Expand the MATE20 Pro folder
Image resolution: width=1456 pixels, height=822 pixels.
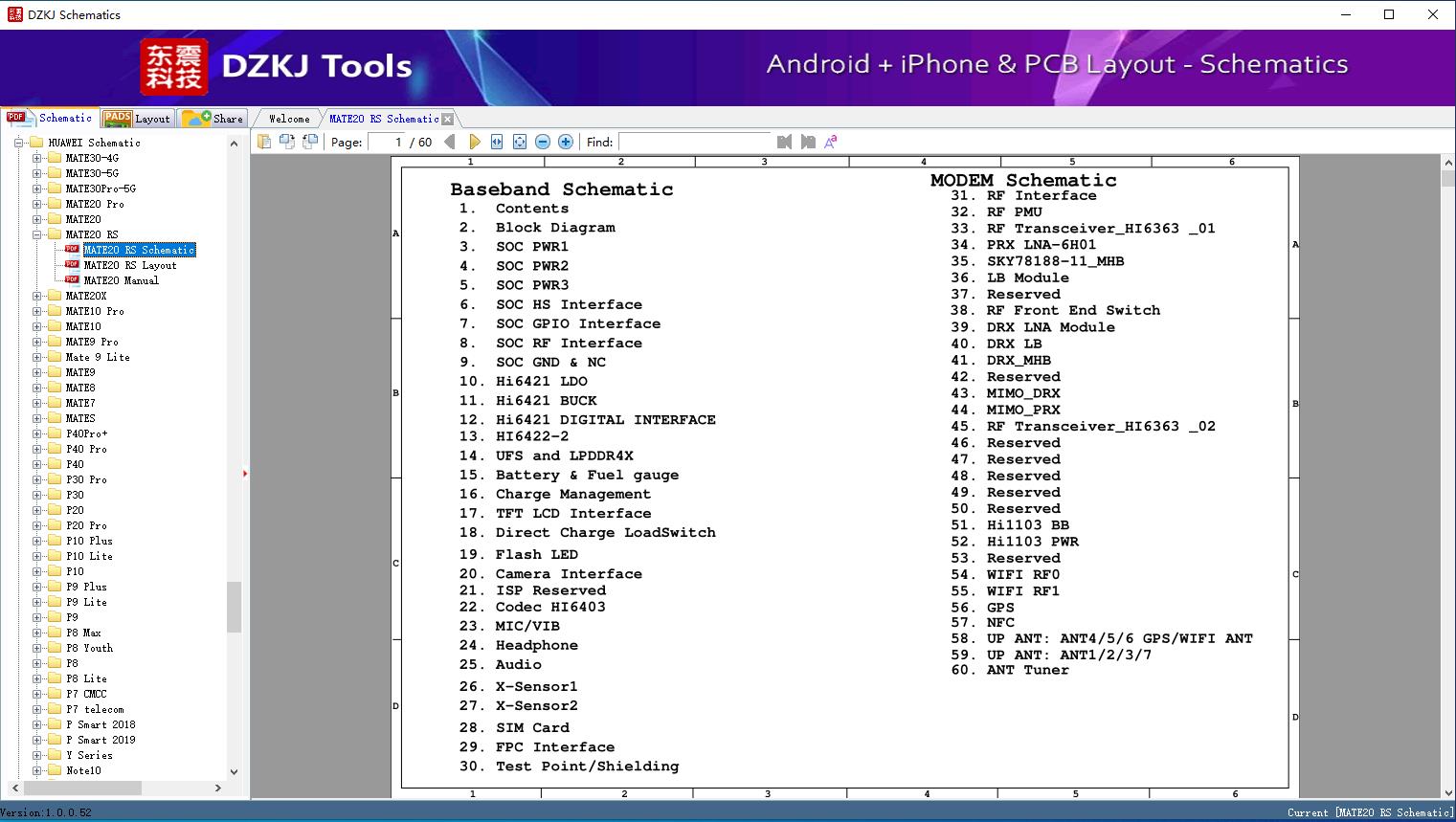pyautogui.click(x=37, y=204)
